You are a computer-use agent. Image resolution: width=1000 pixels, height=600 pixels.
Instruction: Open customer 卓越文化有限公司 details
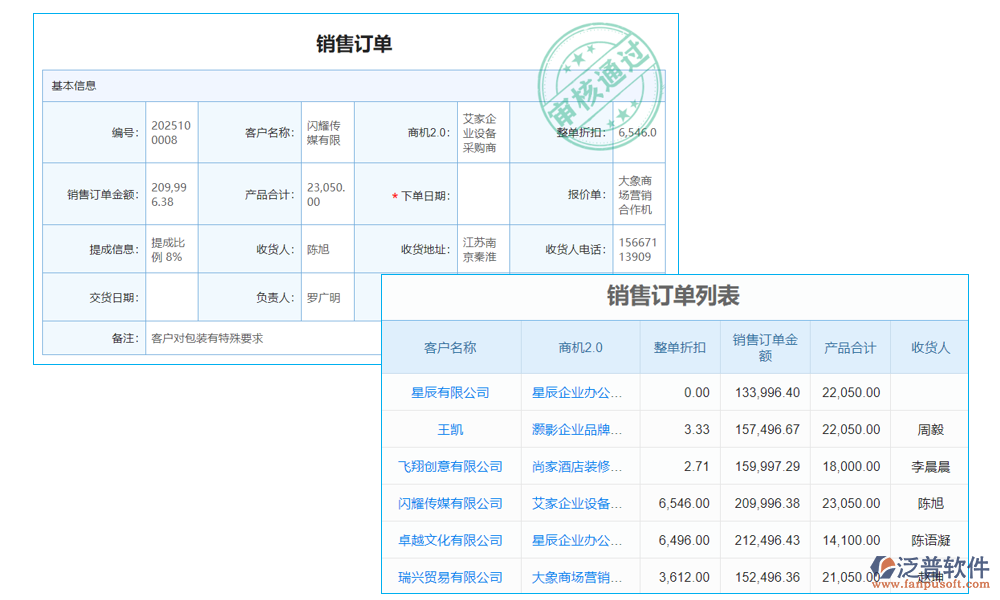coord(451,540)
